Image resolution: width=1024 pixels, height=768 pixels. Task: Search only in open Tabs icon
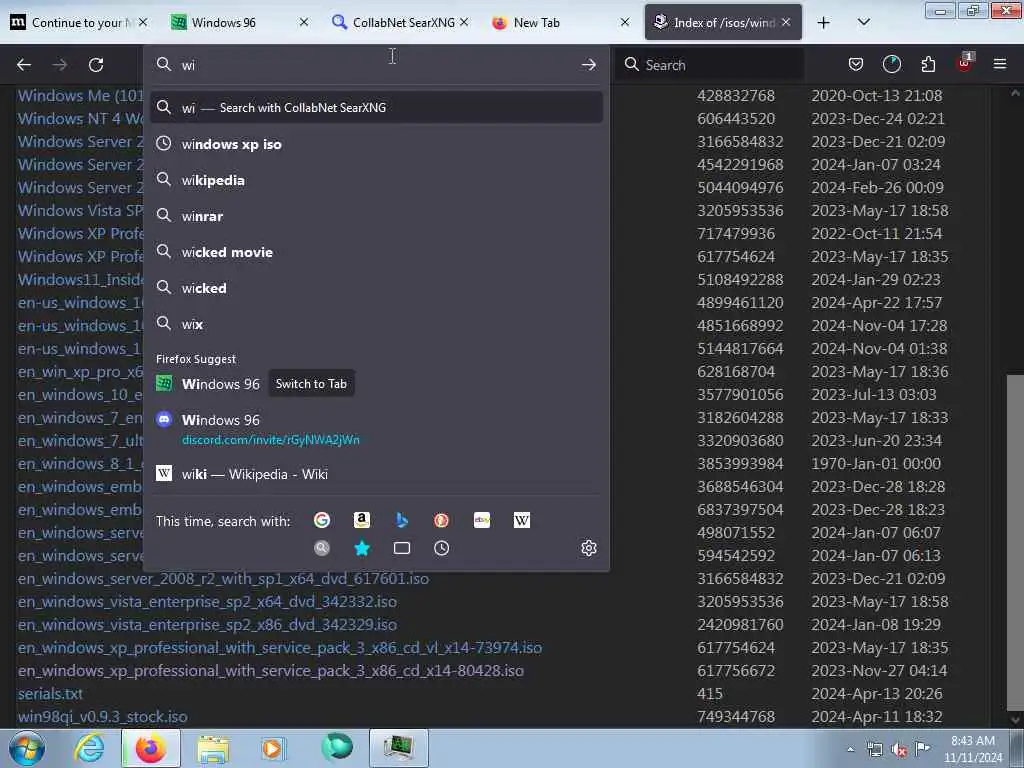(402, 548)
